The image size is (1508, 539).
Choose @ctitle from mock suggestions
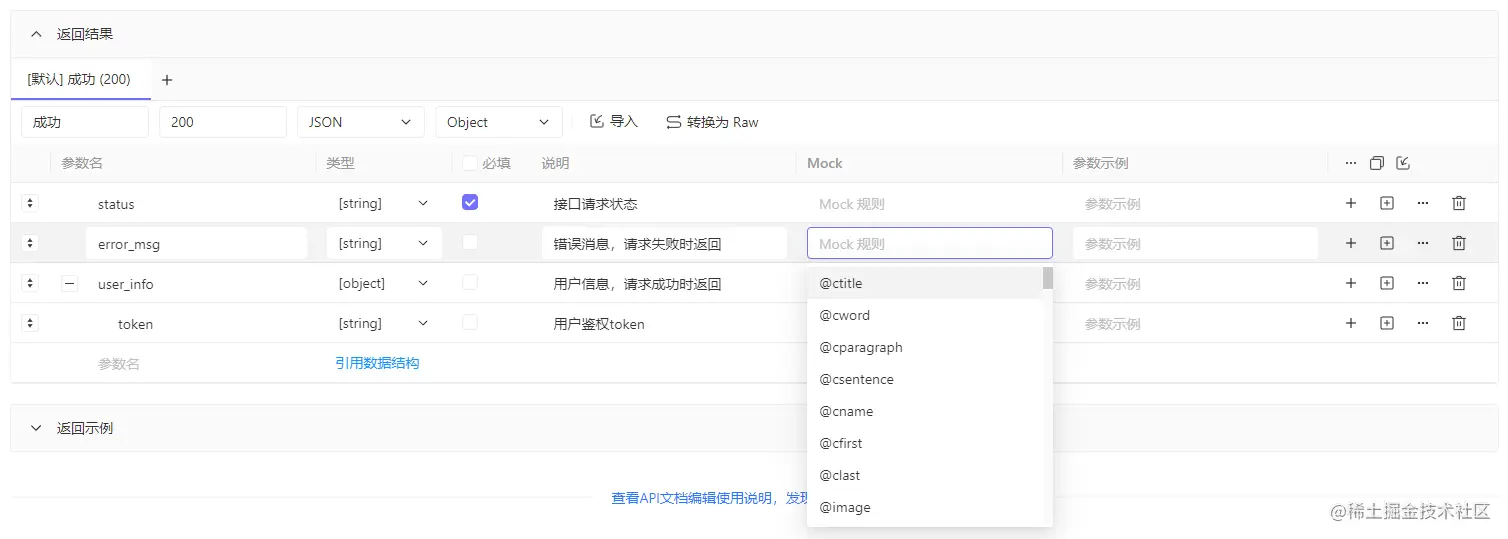tap(924, 283)
